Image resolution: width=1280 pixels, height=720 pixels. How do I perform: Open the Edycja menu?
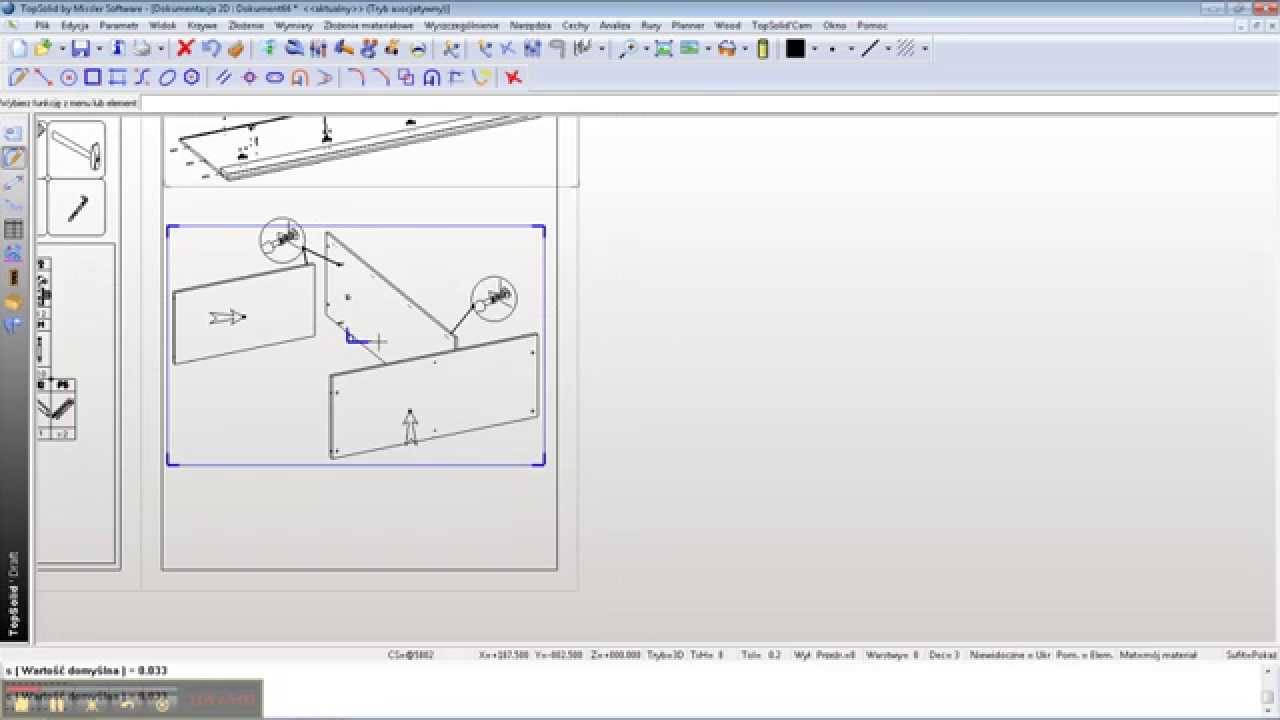(x=75, y=25)
